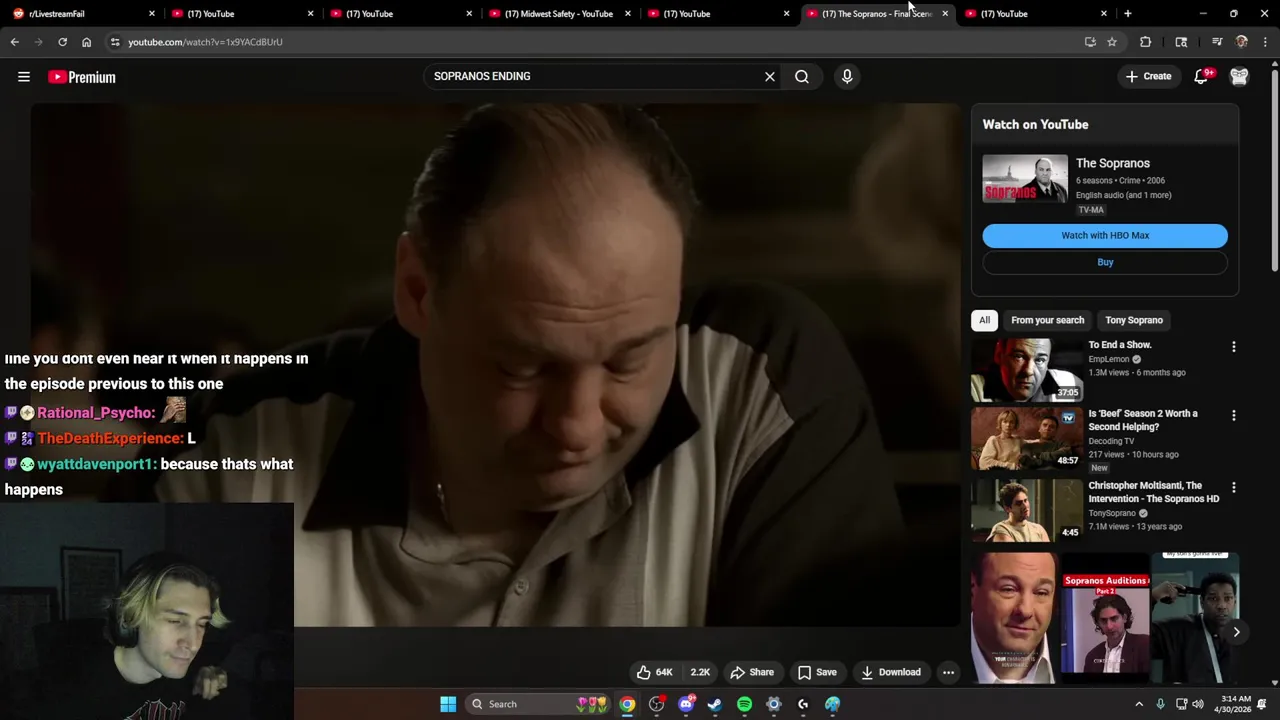Select the Tony Soprano chip

(x=1134, y=320)
